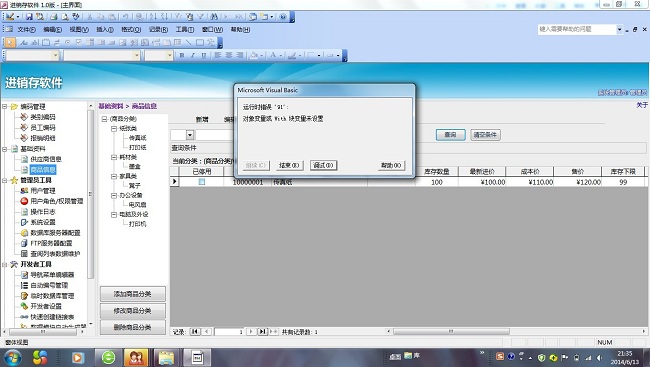Collapse the 管理员工具 tree node
The image size is (650, 367).
pos(5,180)
